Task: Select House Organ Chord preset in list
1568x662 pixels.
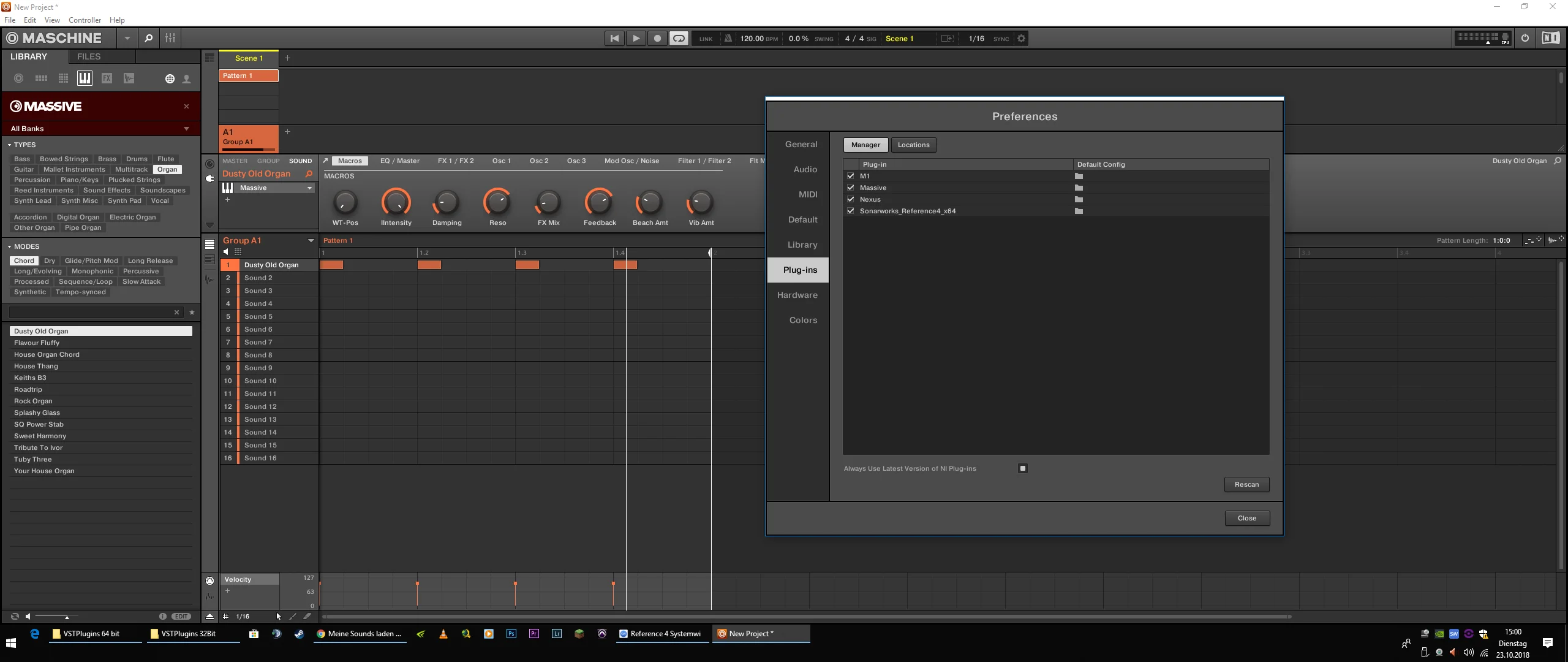Action: click(101, 355)
